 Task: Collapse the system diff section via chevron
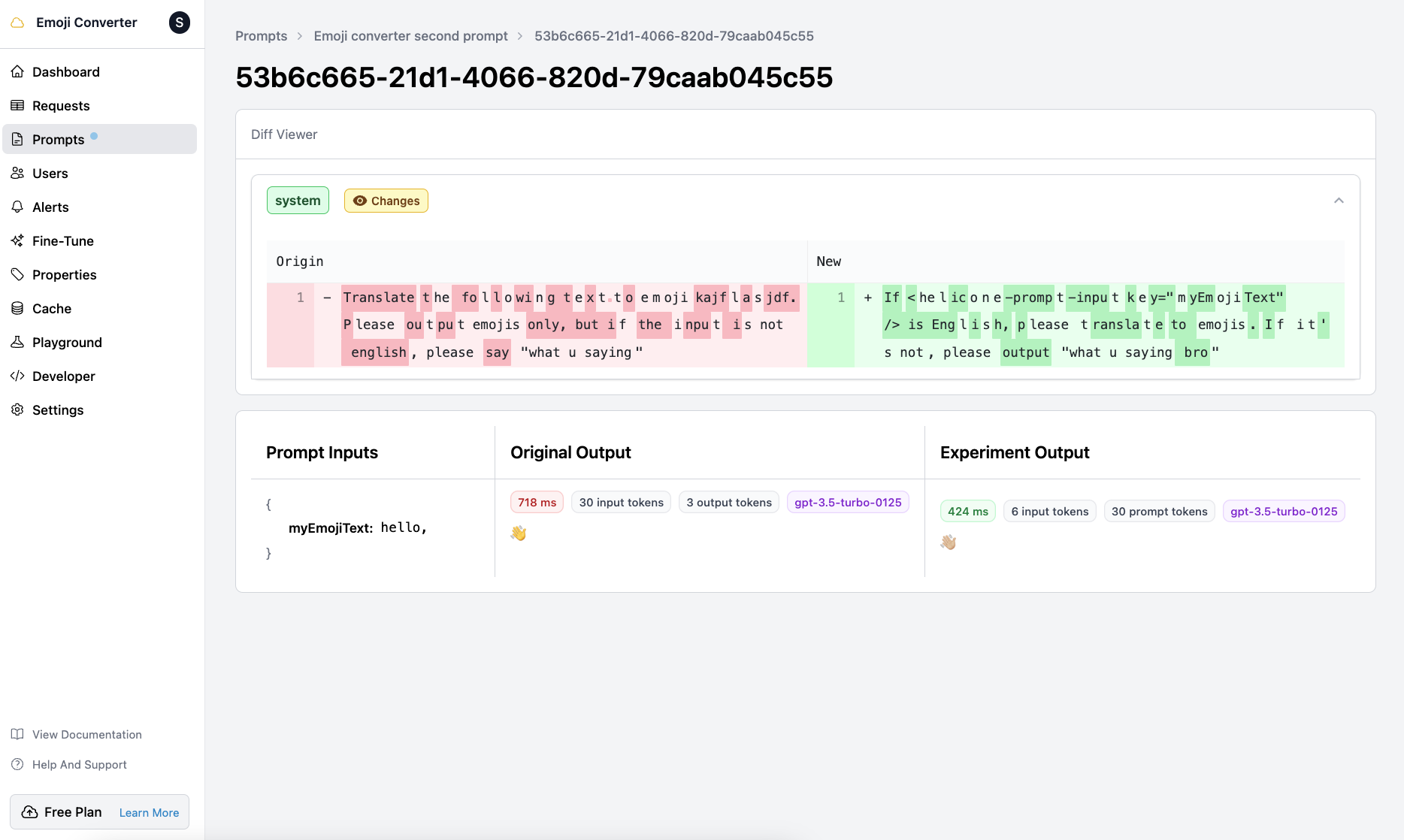click(x=1339, y=201)
